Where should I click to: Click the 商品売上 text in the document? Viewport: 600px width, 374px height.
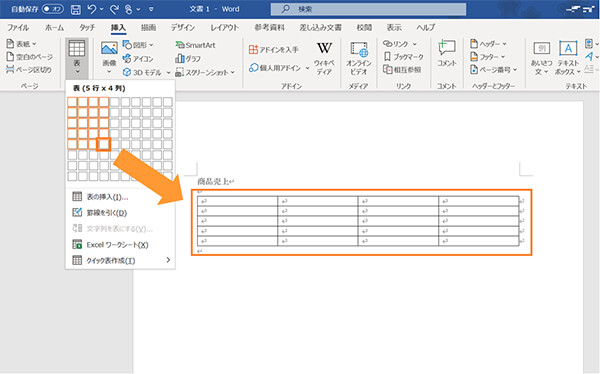213,181
